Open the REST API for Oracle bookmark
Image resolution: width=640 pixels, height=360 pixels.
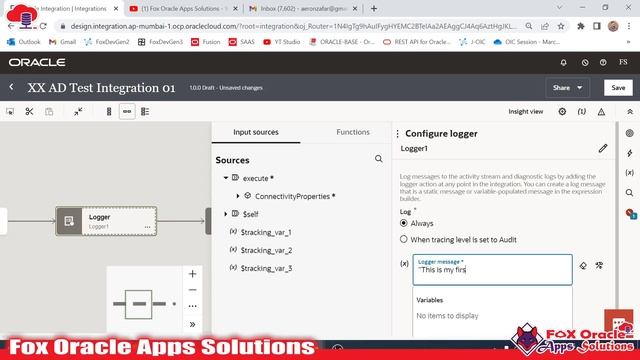[x=417, y=42]
